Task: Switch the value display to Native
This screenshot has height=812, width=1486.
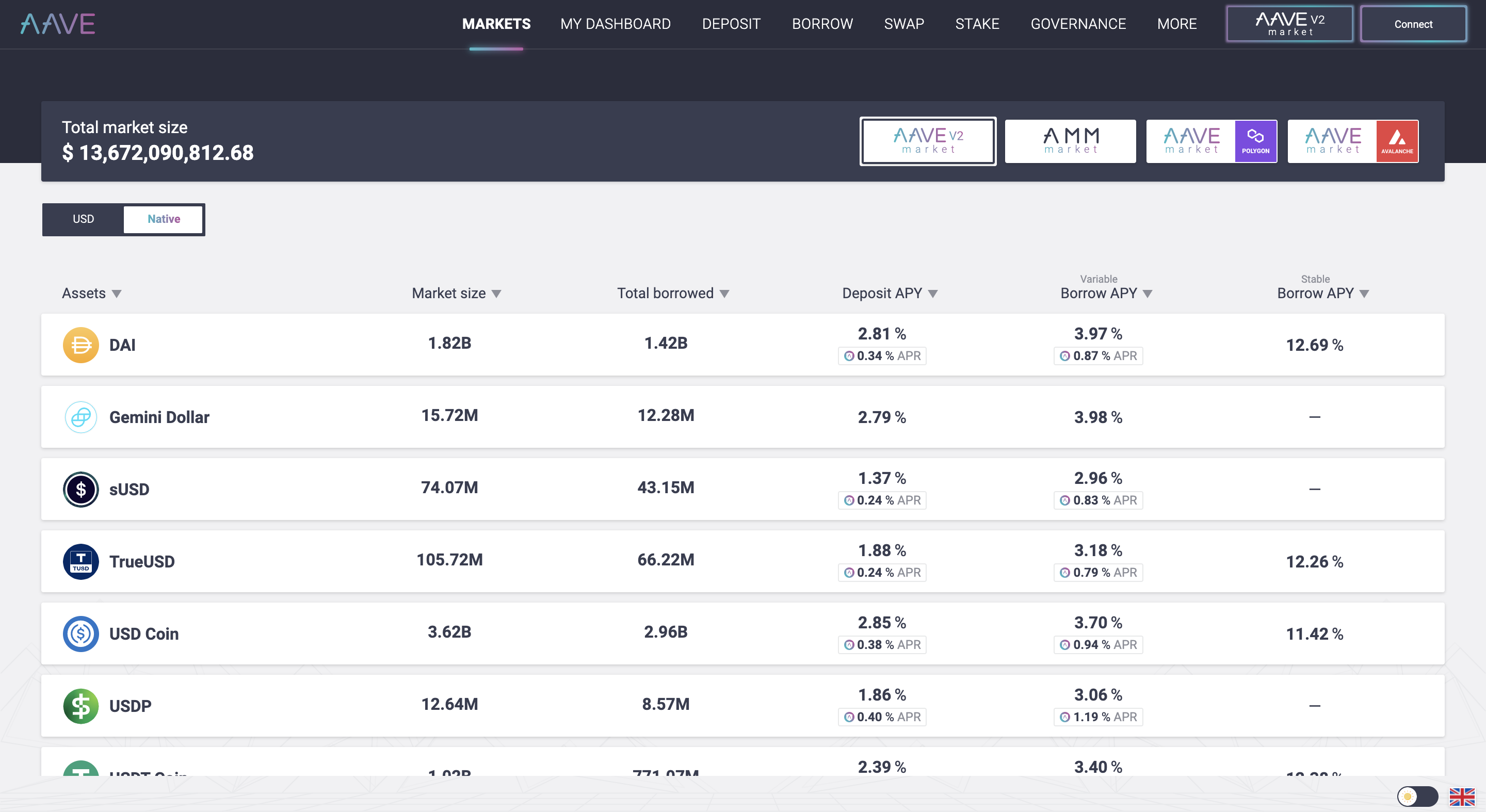Action: [163, 219]
